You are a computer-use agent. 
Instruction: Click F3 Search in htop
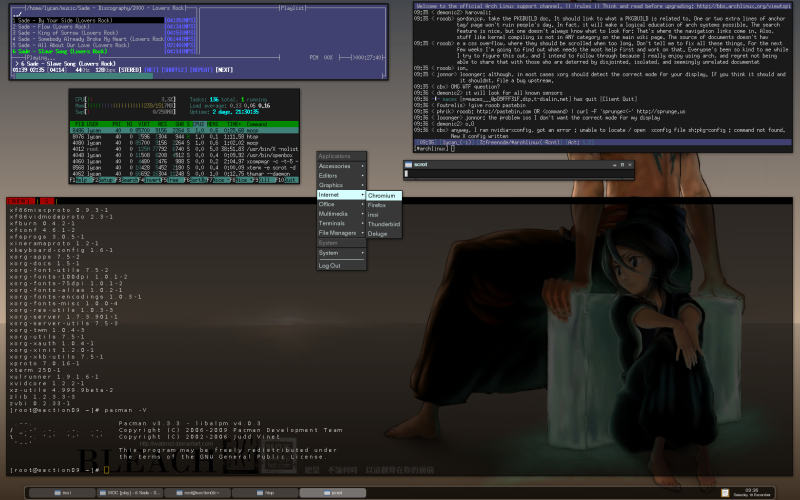tap(128, 180)
